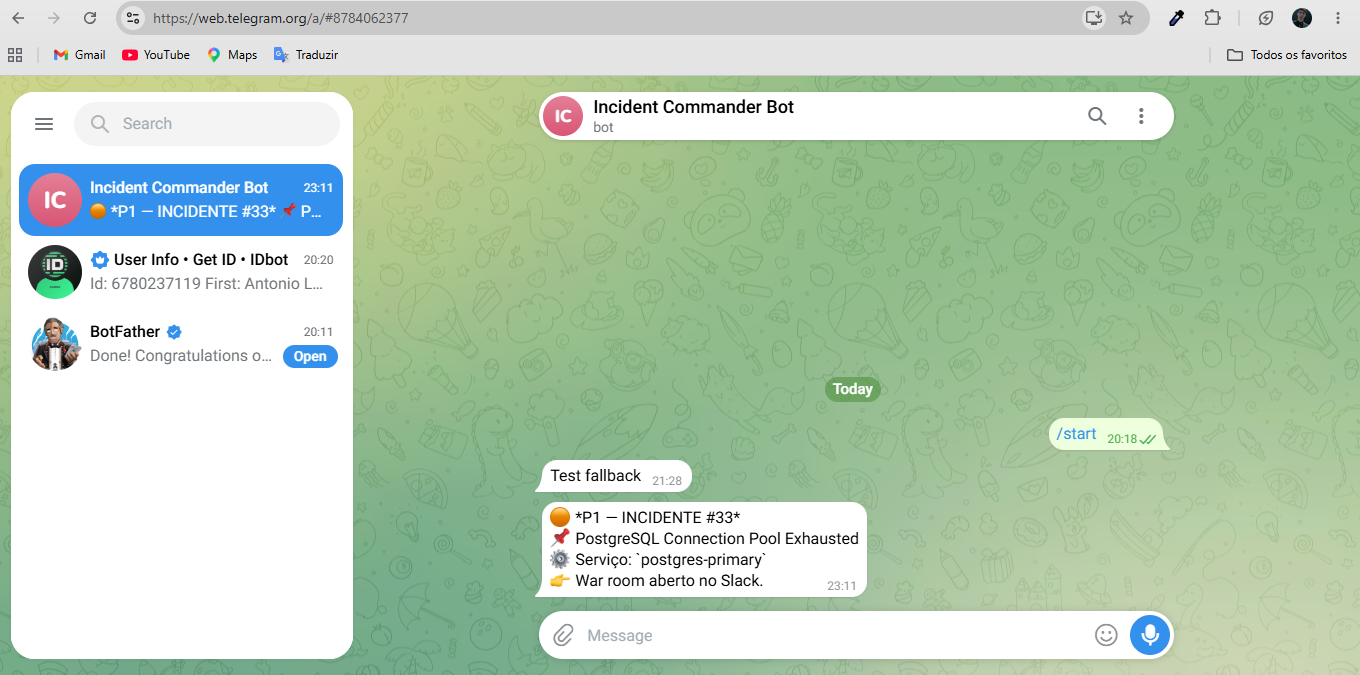Click the Incident Commander Bot header avatar
Viewport: 1360px width, 675px height.
(x=563, y=116)
